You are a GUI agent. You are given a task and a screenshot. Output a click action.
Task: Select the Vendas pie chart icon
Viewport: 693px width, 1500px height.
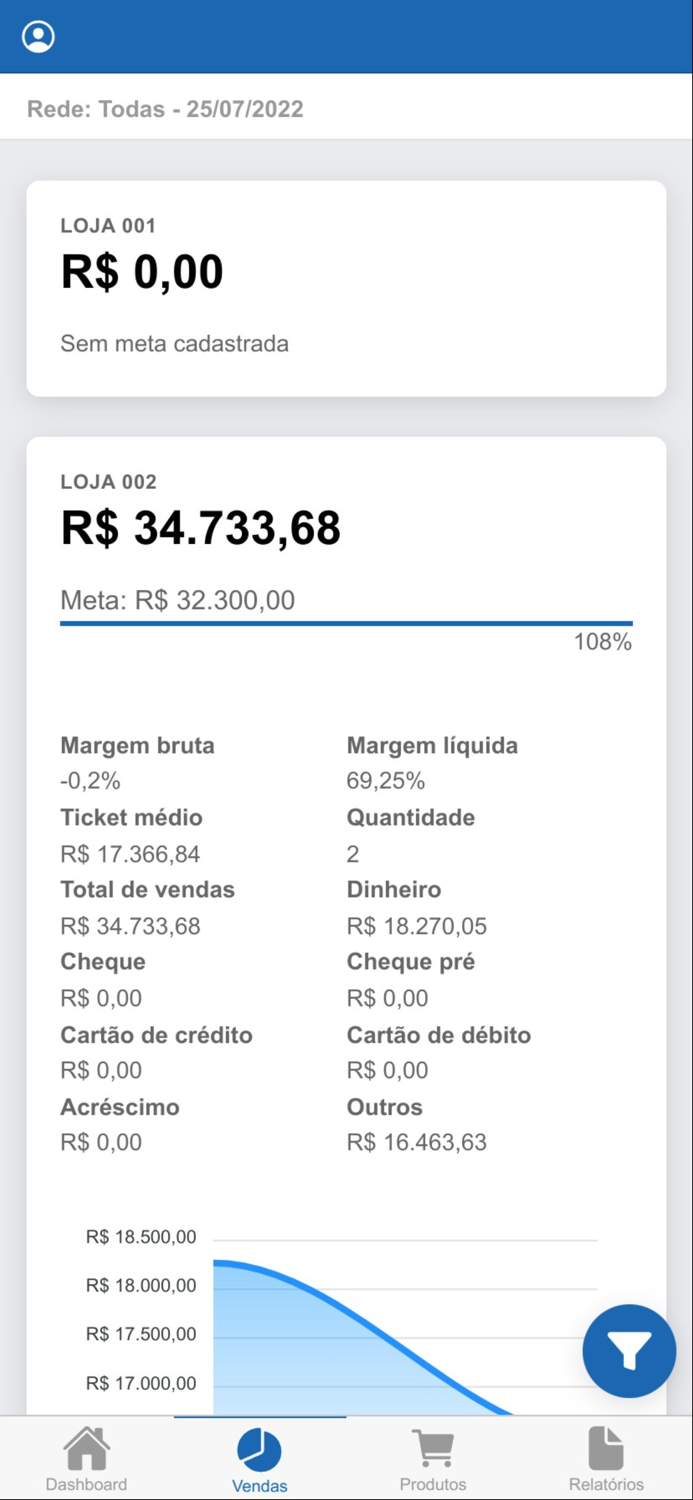(x=259, y=1449)
